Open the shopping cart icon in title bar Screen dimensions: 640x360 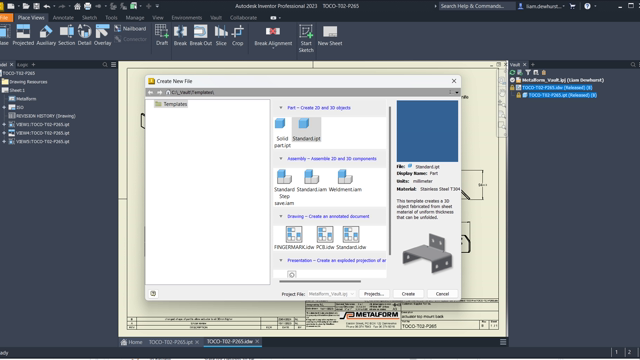[572, 6]
